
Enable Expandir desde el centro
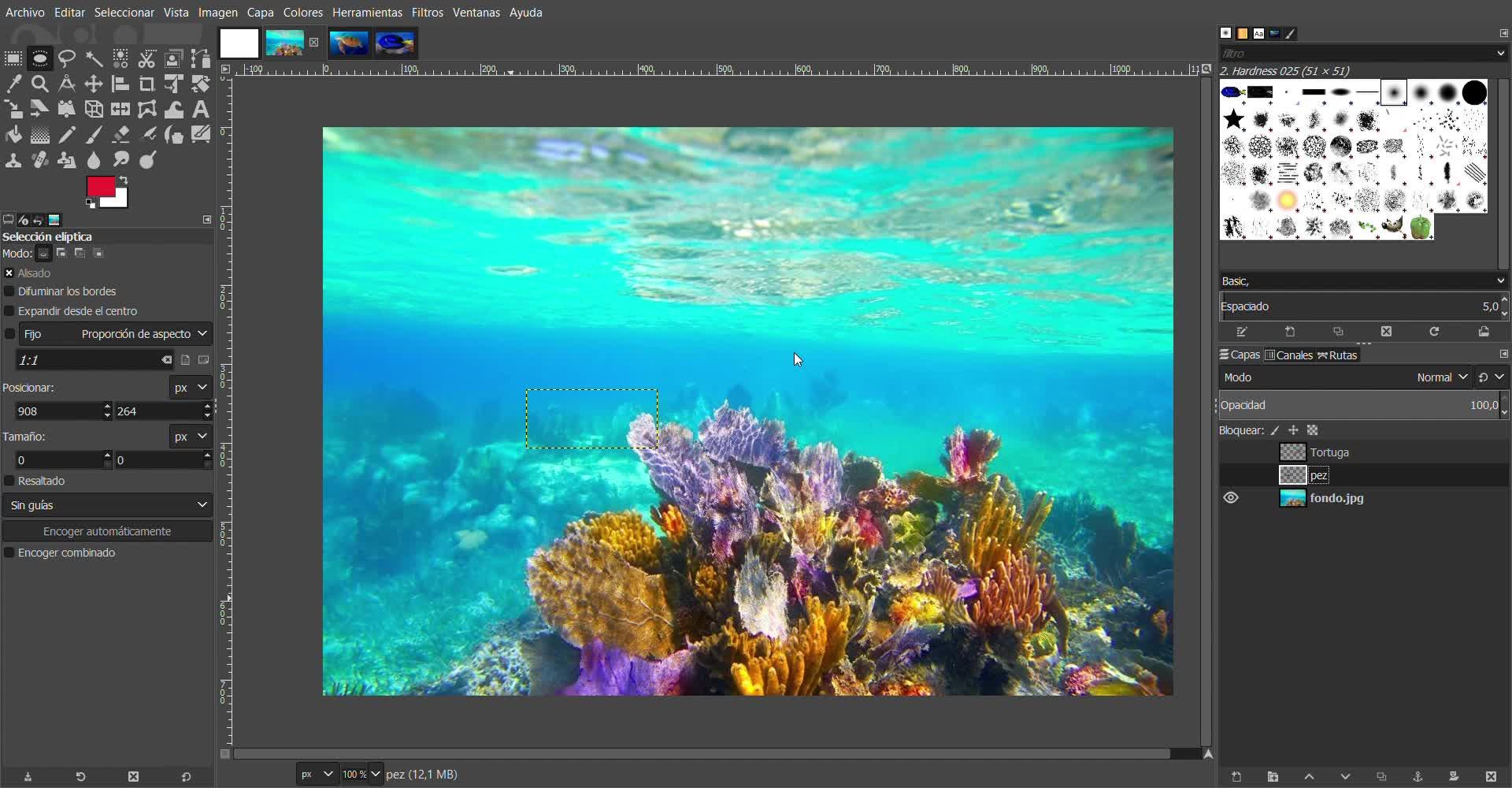click(x=9, y=311)
